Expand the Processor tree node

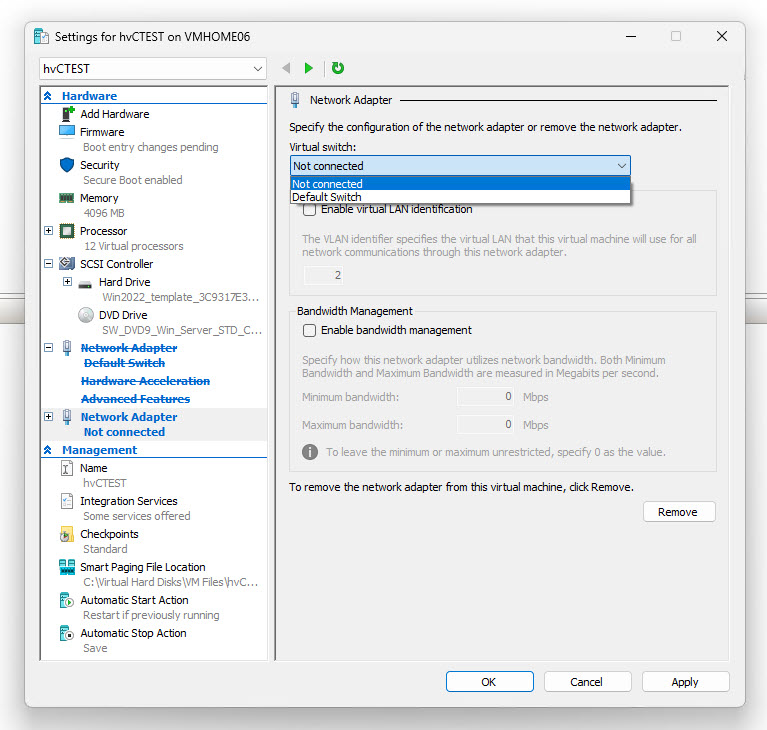point(48,230)
